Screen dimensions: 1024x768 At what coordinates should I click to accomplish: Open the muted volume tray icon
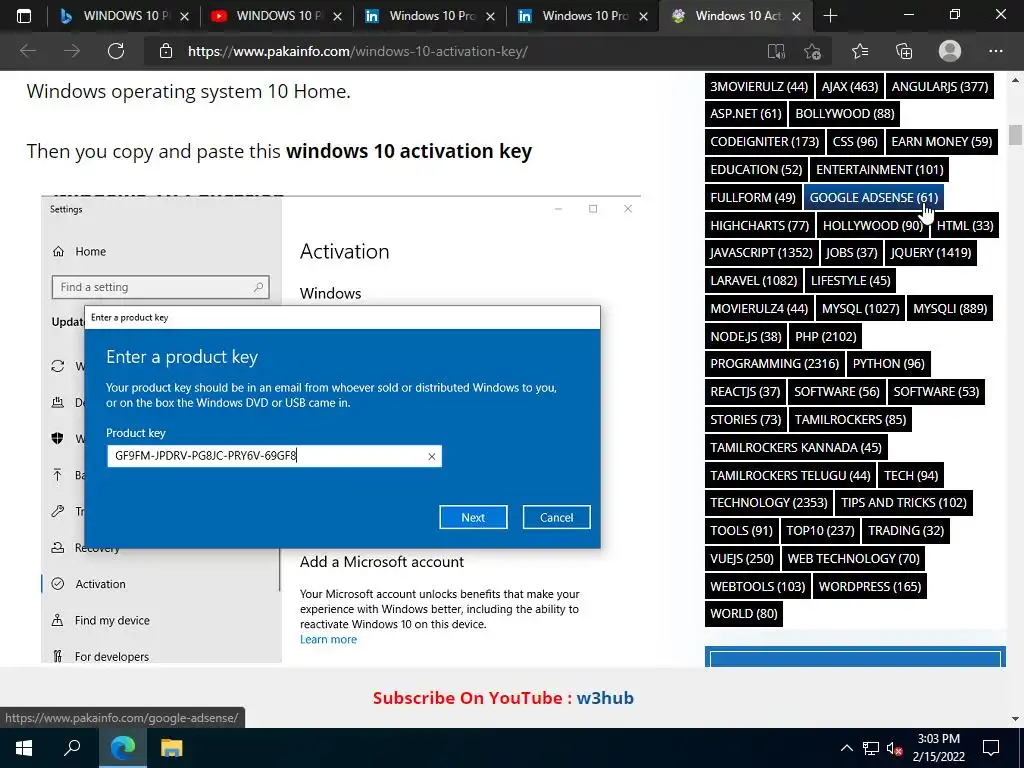pyautogui.click(x=894, y=748)
